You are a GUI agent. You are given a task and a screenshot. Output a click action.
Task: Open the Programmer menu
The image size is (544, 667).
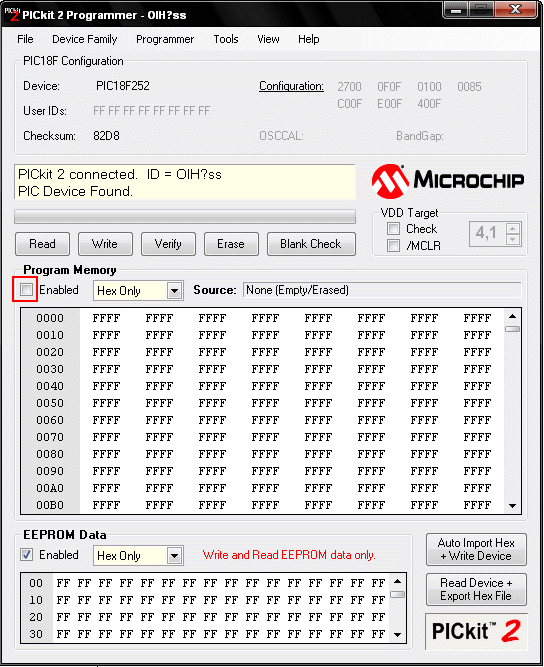click(165, 39)
